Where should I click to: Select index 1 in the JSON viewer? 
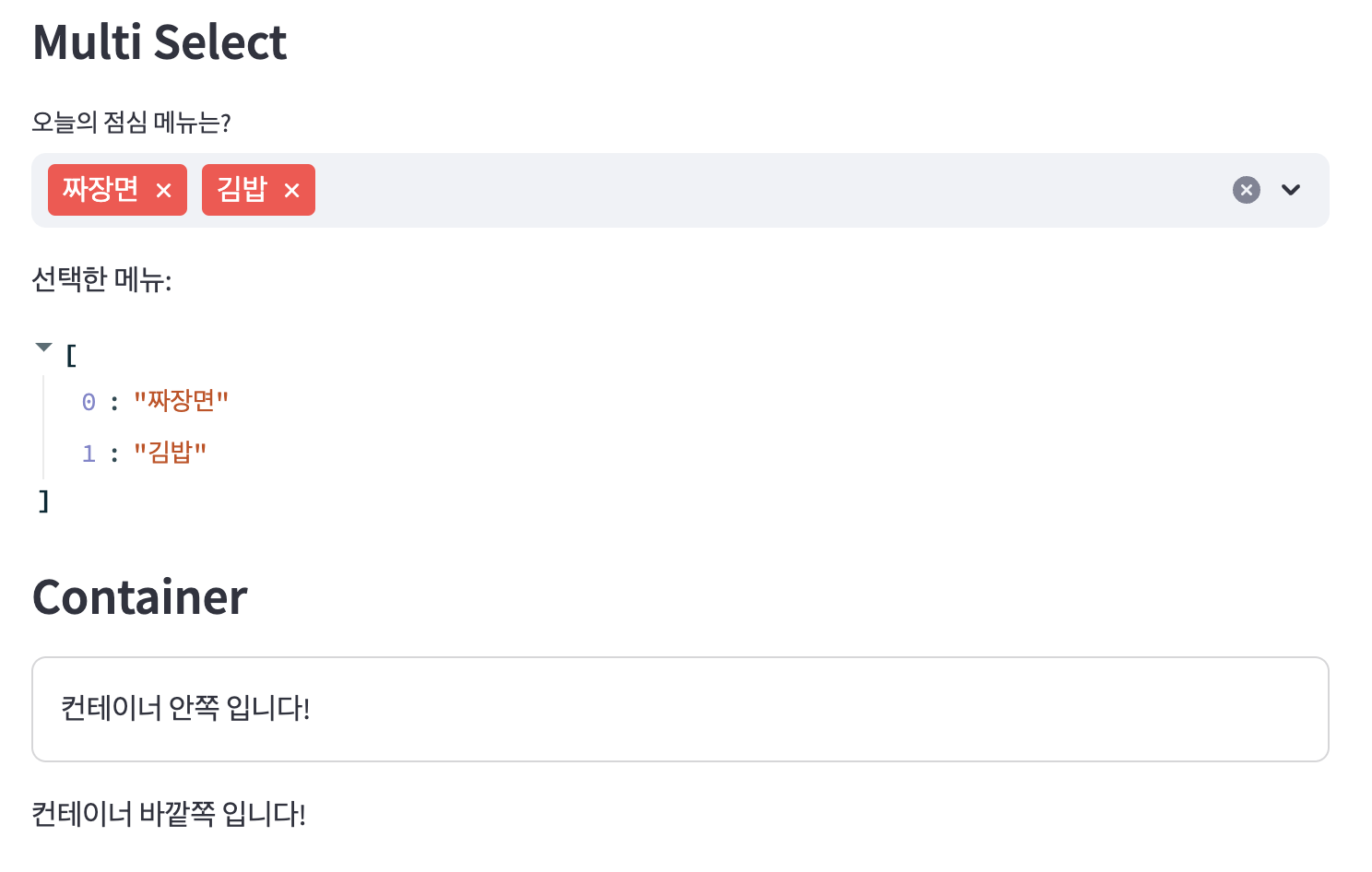point(89,454)
